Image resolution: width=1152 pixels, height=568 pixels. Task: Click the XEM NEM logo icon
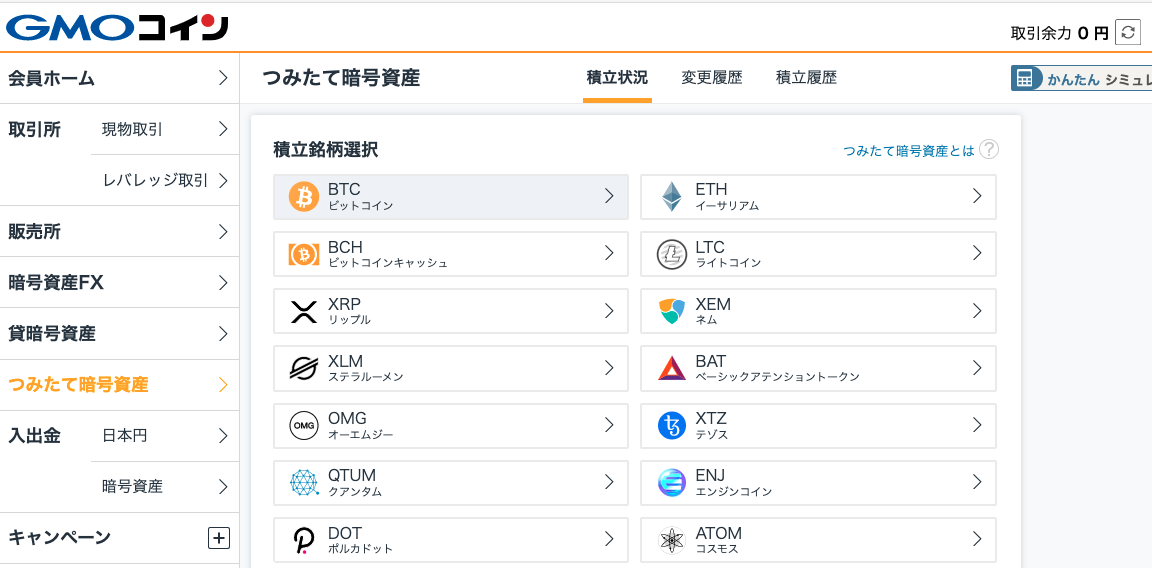pos(672,312)
